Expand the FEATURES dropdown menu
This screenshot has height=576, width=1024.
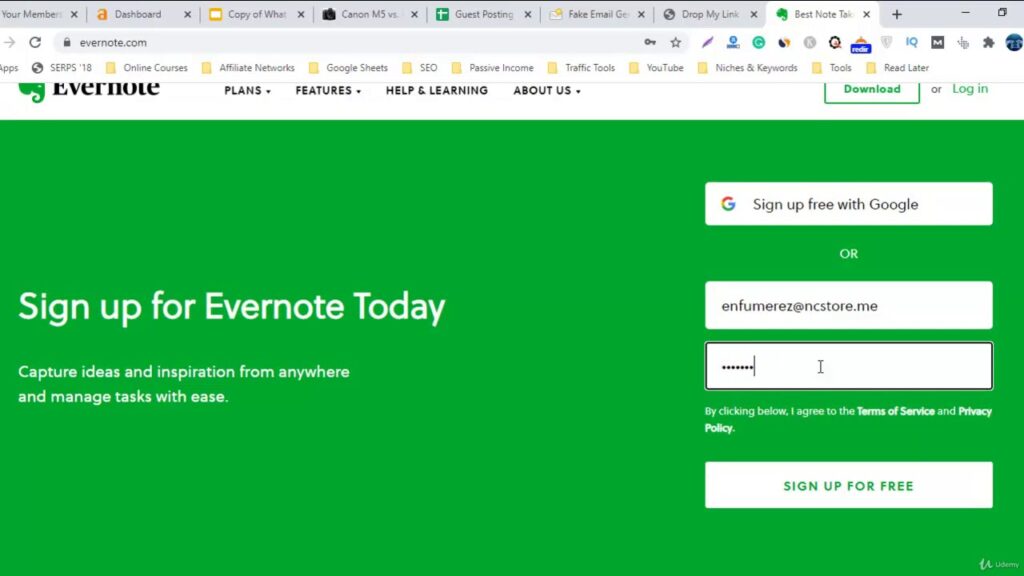point(328,91)
